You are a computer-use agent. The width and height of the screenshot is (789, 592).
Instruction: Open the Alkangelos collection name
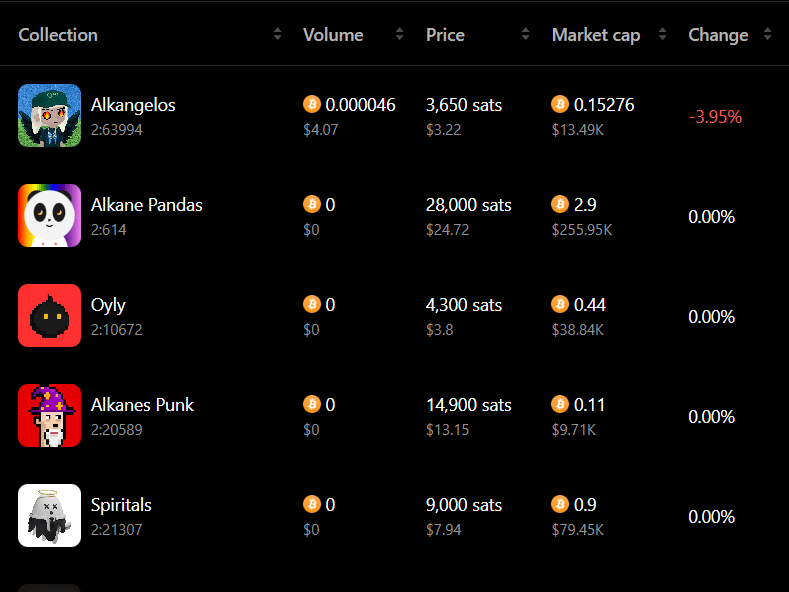click(x=133, y=105)
